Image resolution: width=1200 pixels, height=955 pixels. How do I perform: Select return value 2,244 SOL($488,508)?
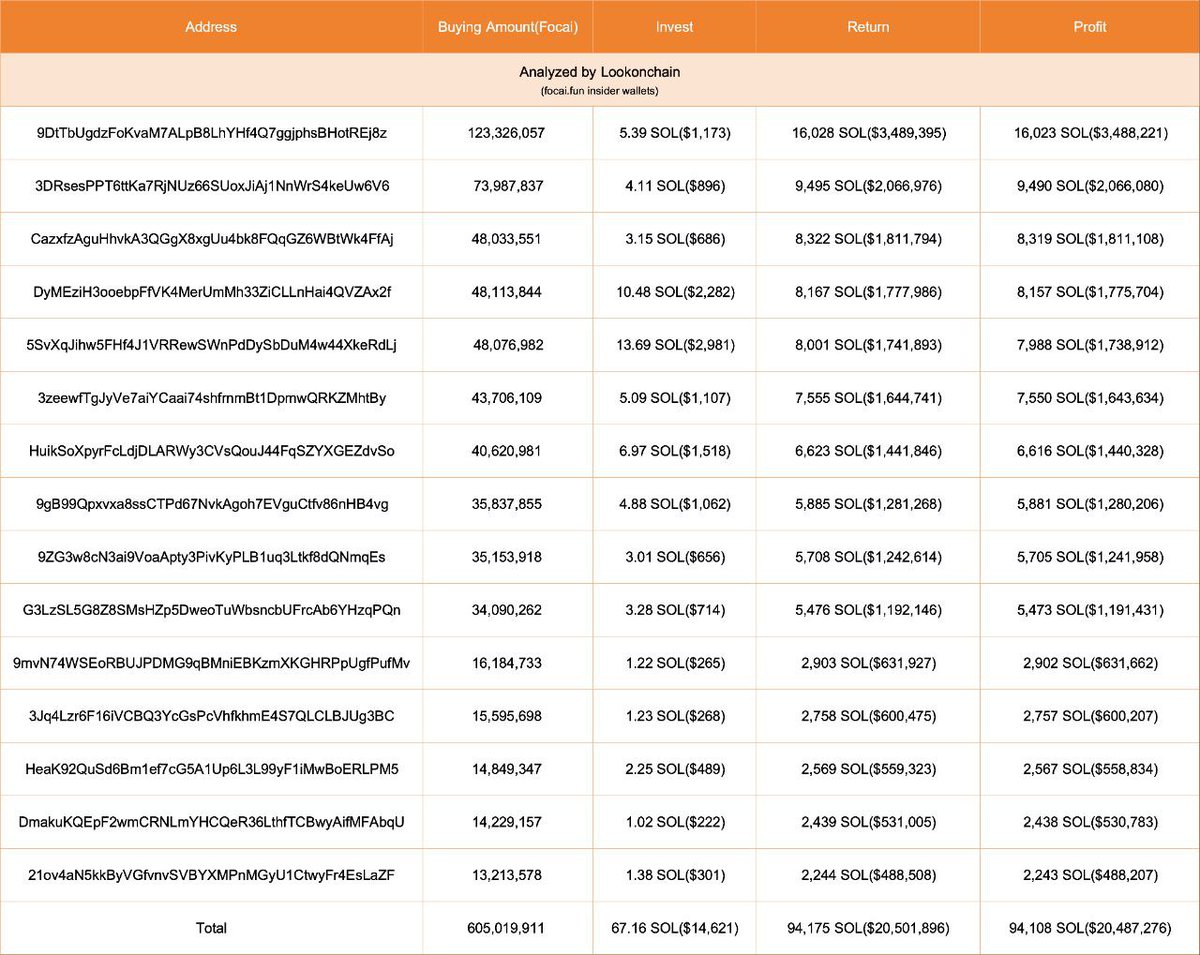(866, 874)
